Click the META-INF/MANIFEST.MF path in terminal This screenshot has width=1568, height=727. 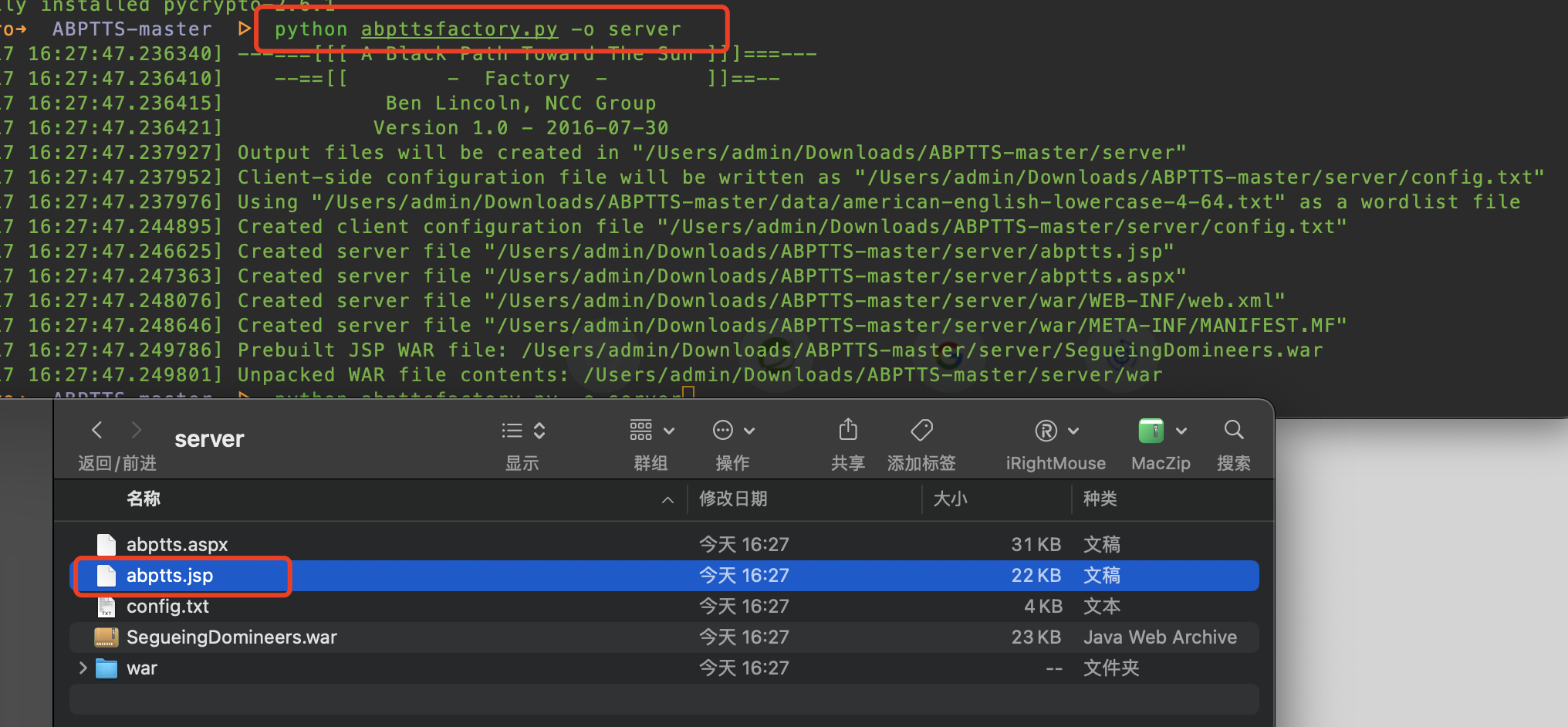[916, 326]
